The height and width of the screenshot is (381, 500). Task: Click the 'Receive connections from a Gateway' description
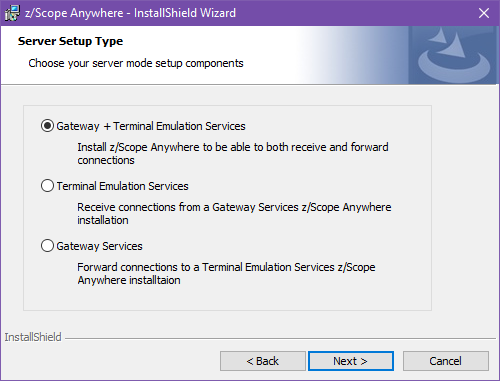(234, 214)
